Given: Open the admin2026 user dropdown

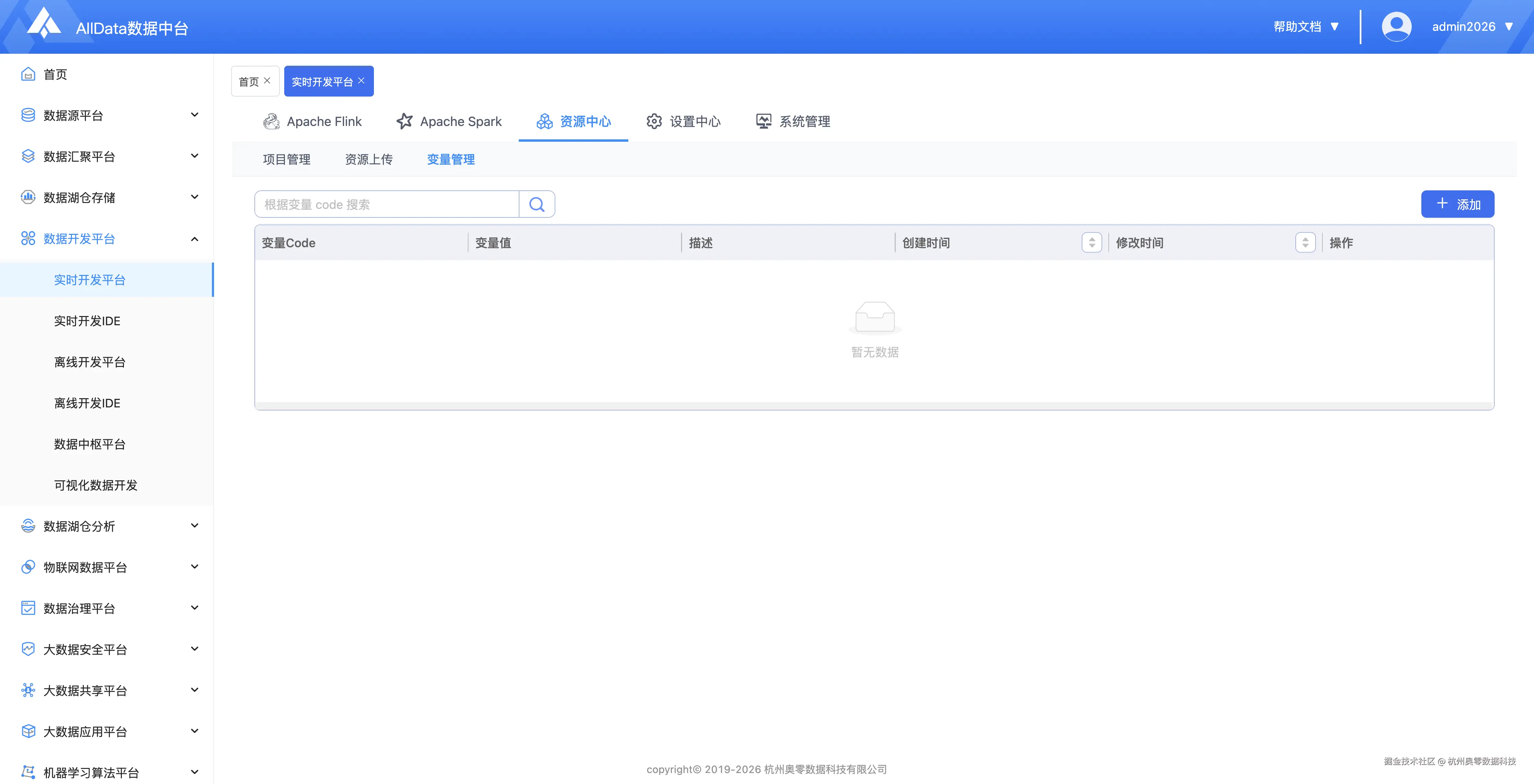Looking at the screenshot, I should coord(1472,27).
